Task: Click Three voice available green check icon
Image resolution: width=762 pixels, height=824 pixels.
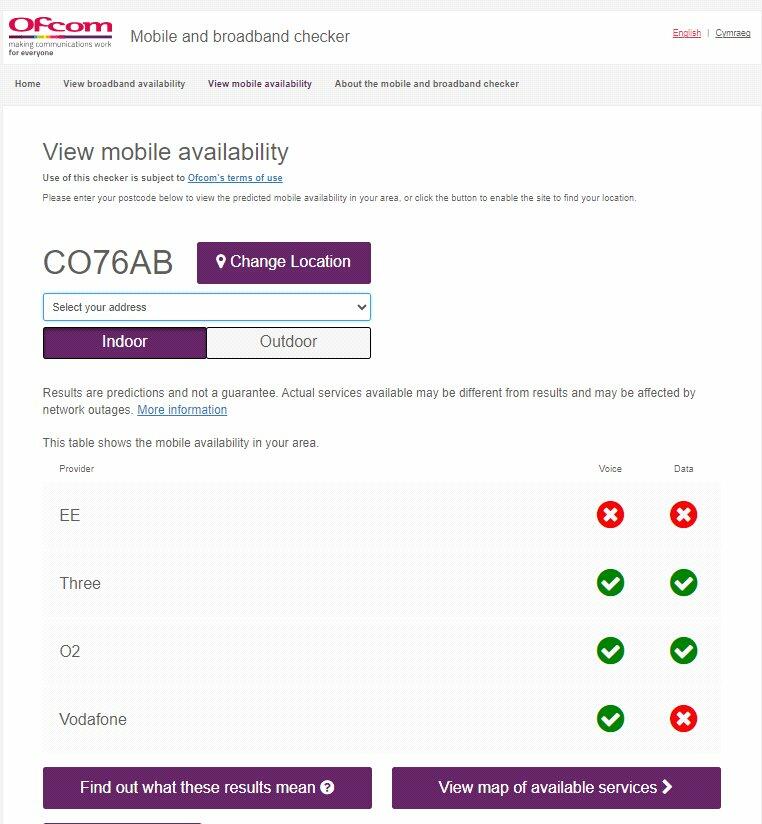Action: point(610,583)
